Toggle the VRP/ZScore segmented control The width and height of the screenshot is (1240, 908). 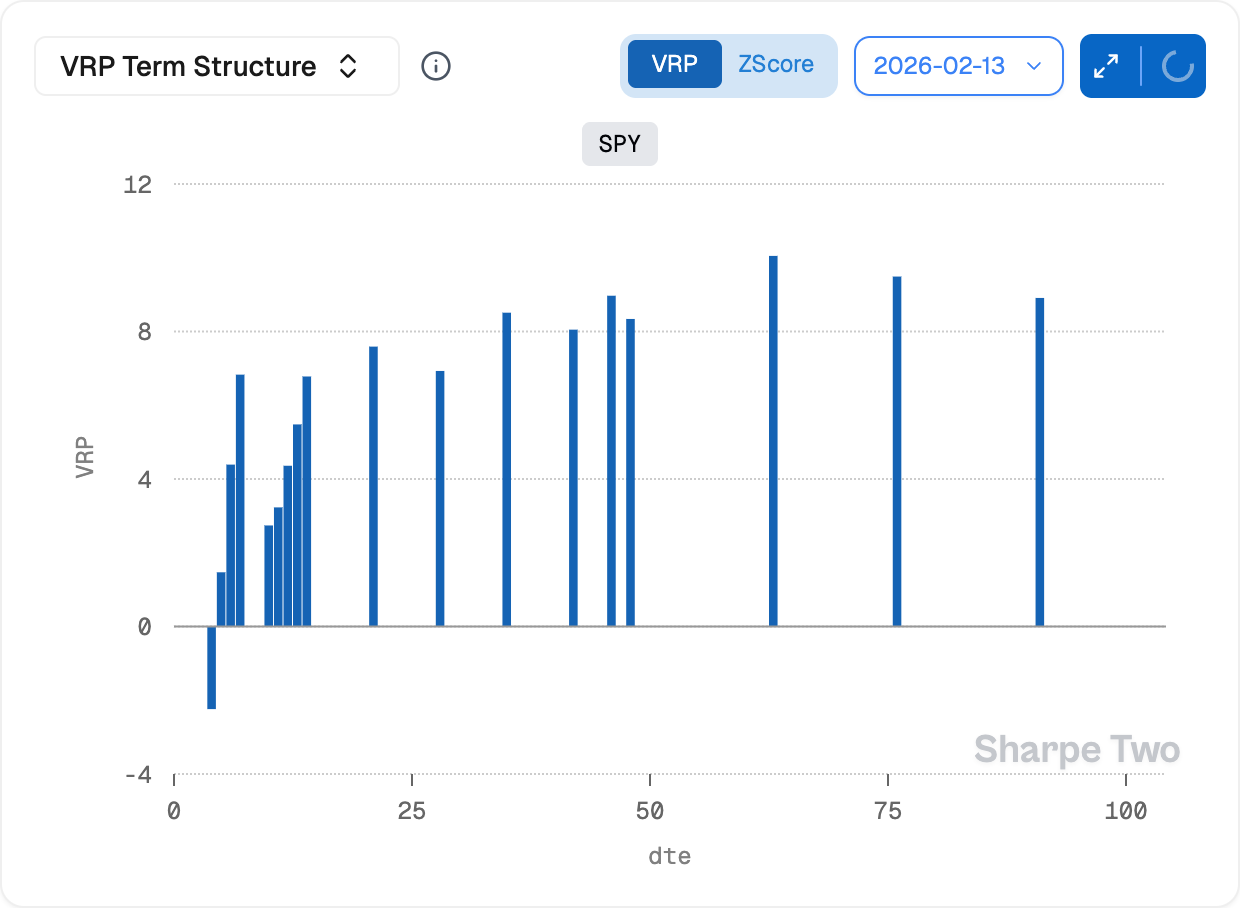click(729, 65)
